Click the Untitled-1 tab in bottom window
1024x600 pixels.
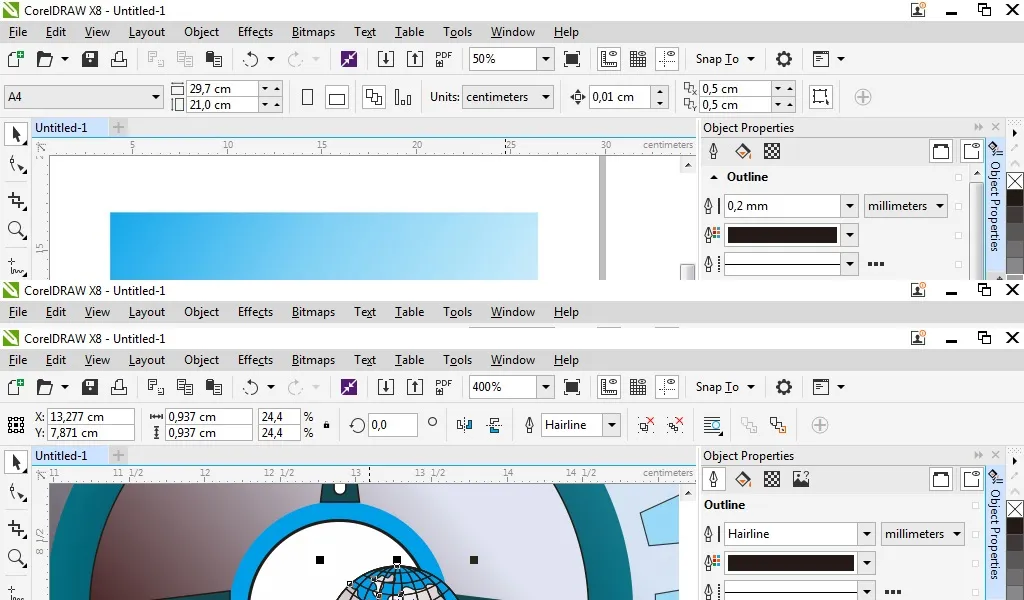point(61,456)
